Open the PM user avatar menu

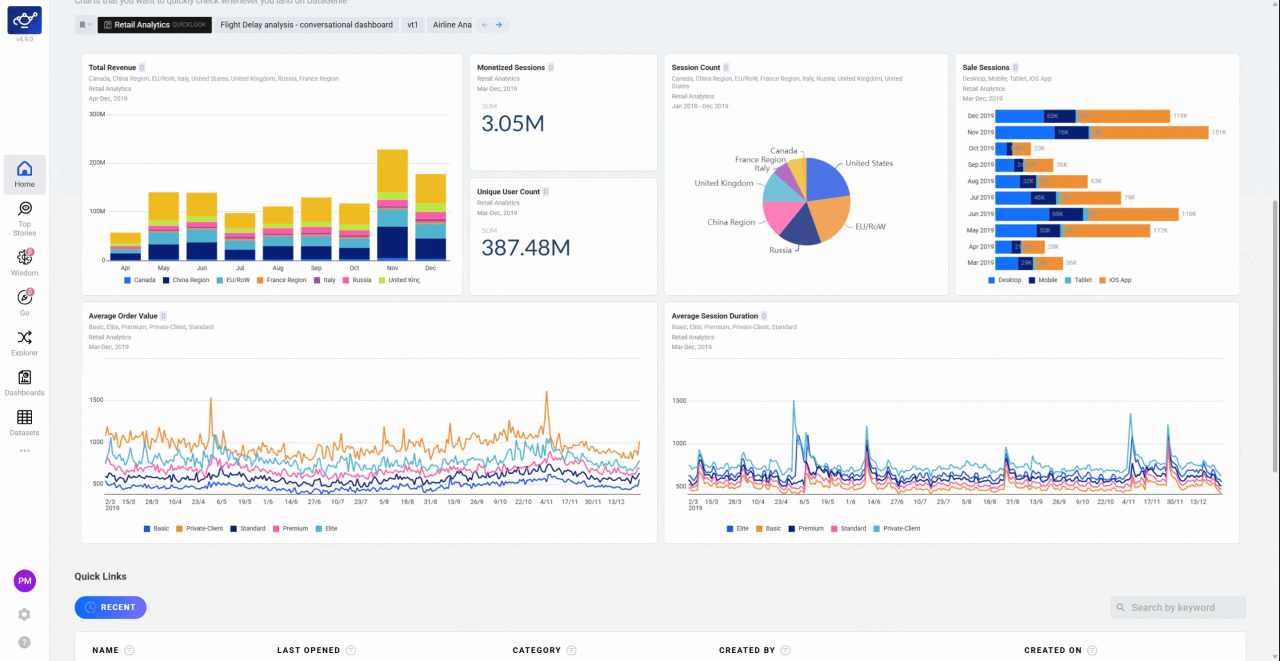[x=25, y=581]
